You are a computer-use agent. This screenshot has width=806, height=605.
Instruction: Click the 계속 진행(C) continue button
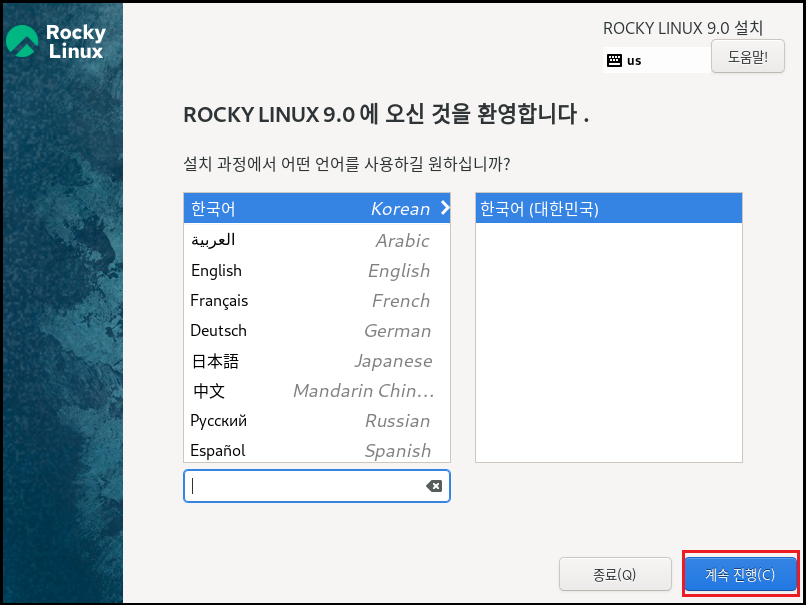pyautogui.click(x=741, y=574)
